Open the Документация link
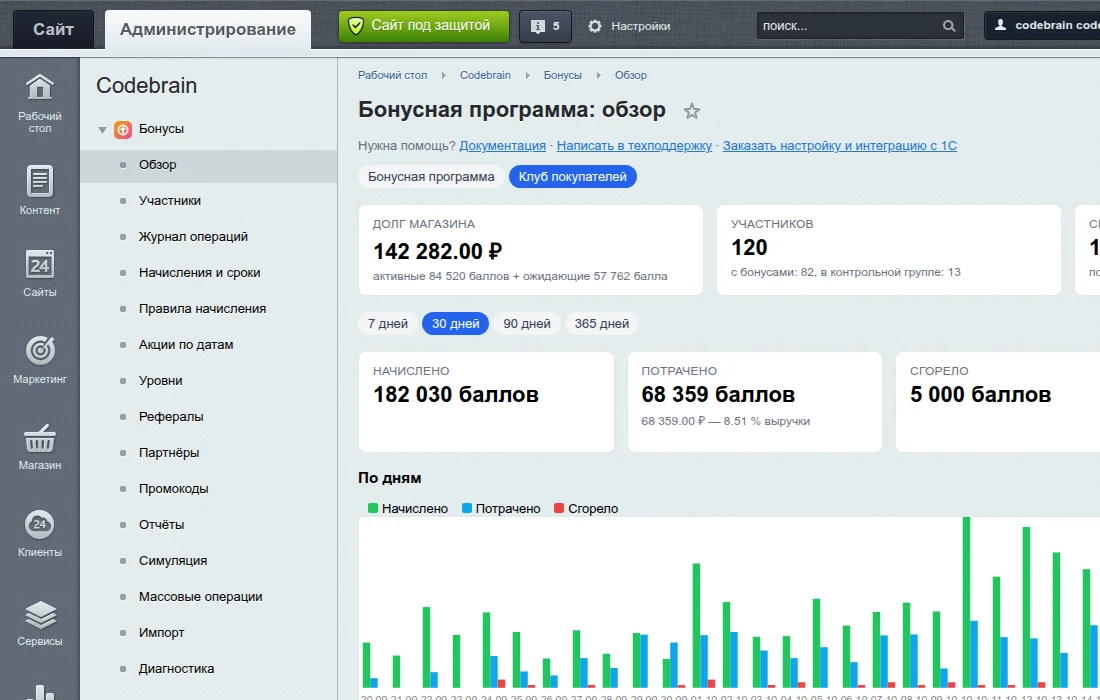1100x700 pixels. pos(502,146)
